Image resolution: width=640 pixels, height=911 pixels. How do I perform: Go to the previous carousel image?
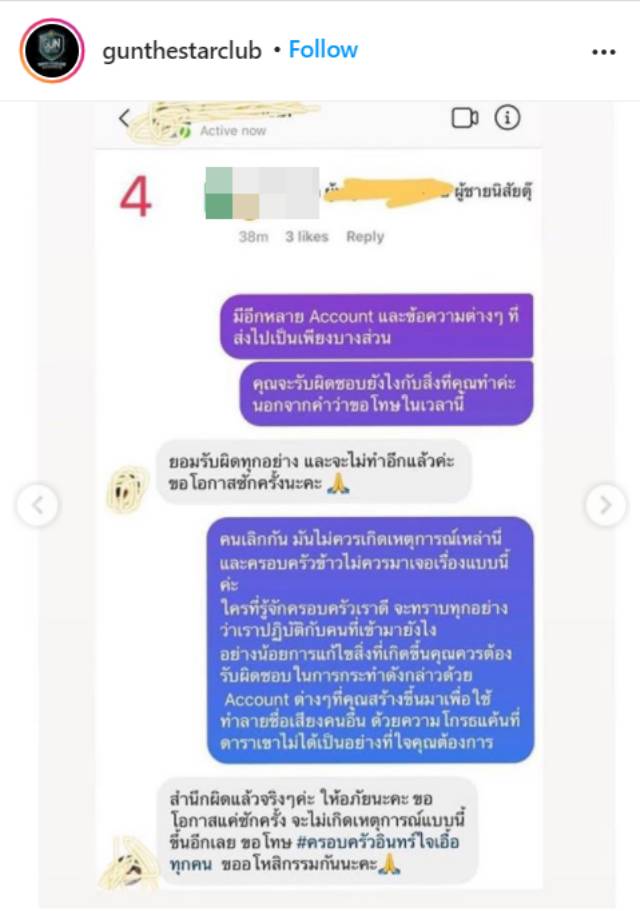(x=38, y=505)
